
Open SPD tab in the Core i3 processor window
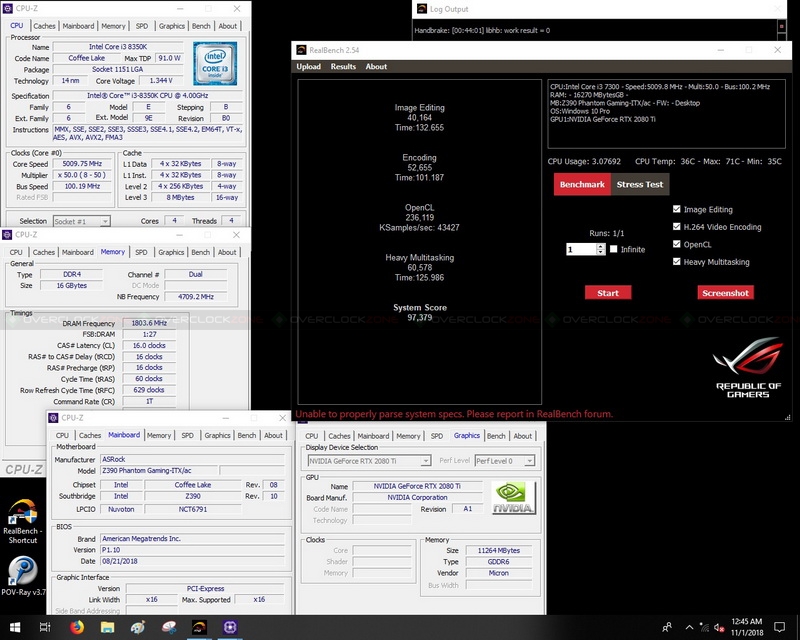(x=142, y=26)
